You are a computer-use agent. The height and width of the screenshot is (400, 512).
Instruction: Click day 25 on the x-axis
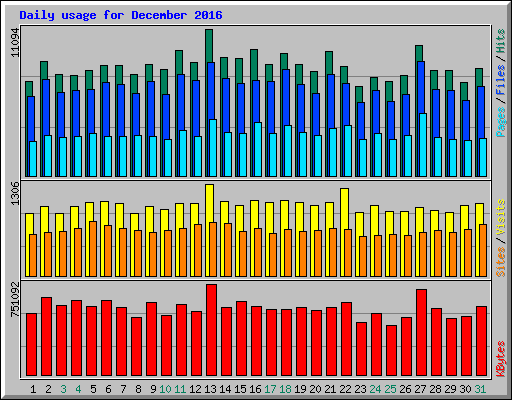390,389
